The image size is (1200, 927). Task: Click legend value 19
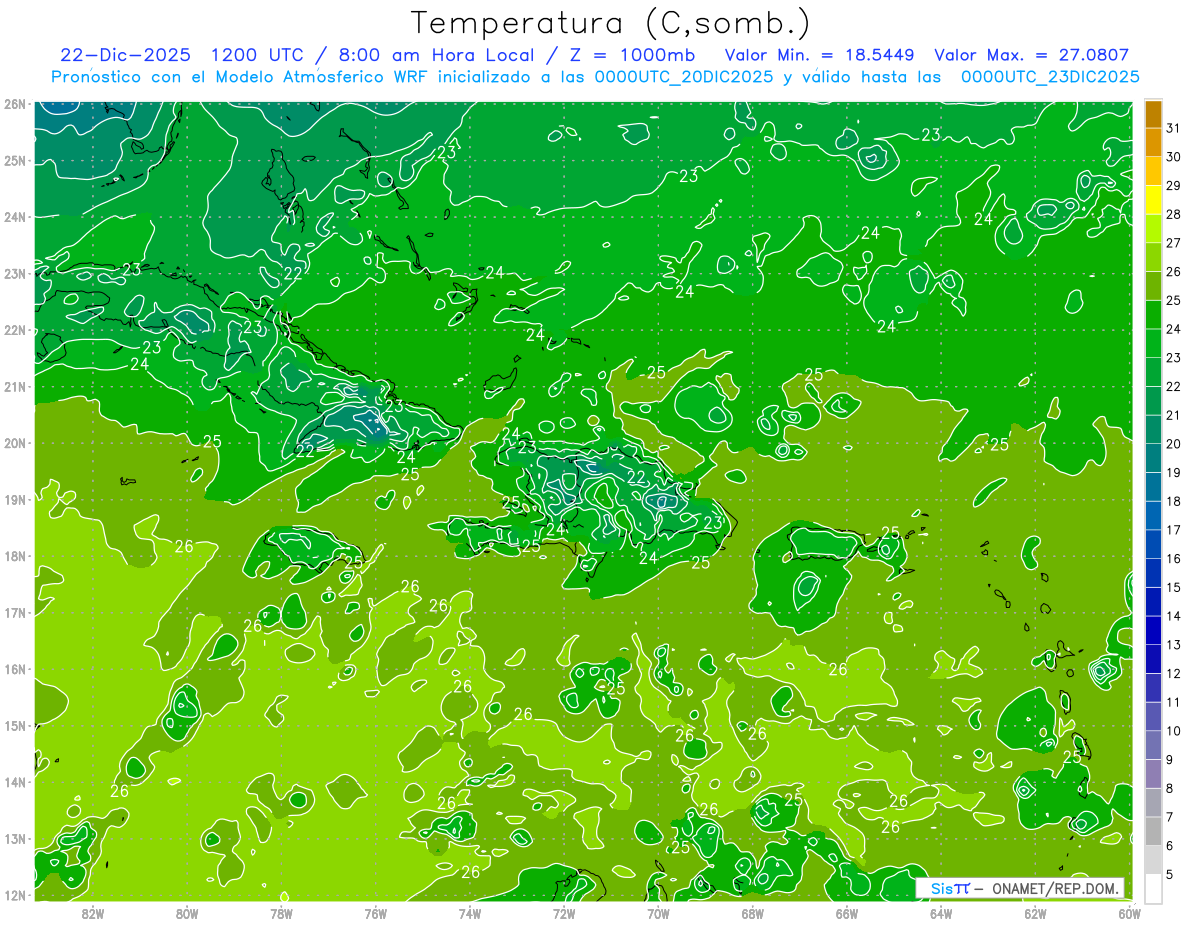pos(1174,472)
